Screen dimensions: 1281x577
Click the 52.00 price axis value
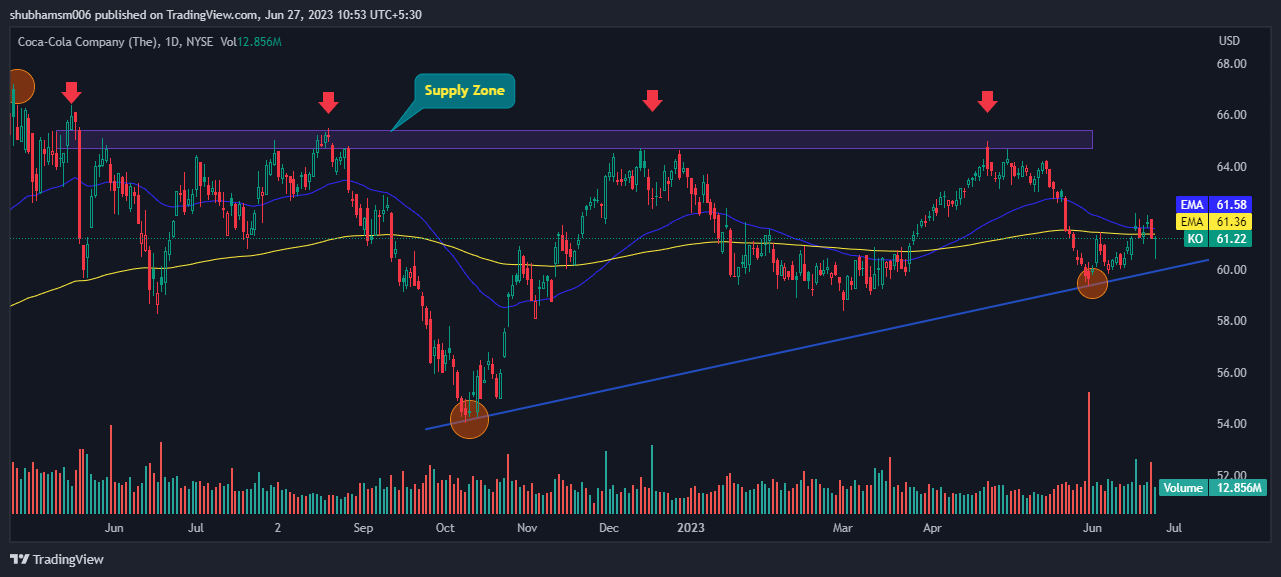pyautogui.click(x=1231, y=476)
